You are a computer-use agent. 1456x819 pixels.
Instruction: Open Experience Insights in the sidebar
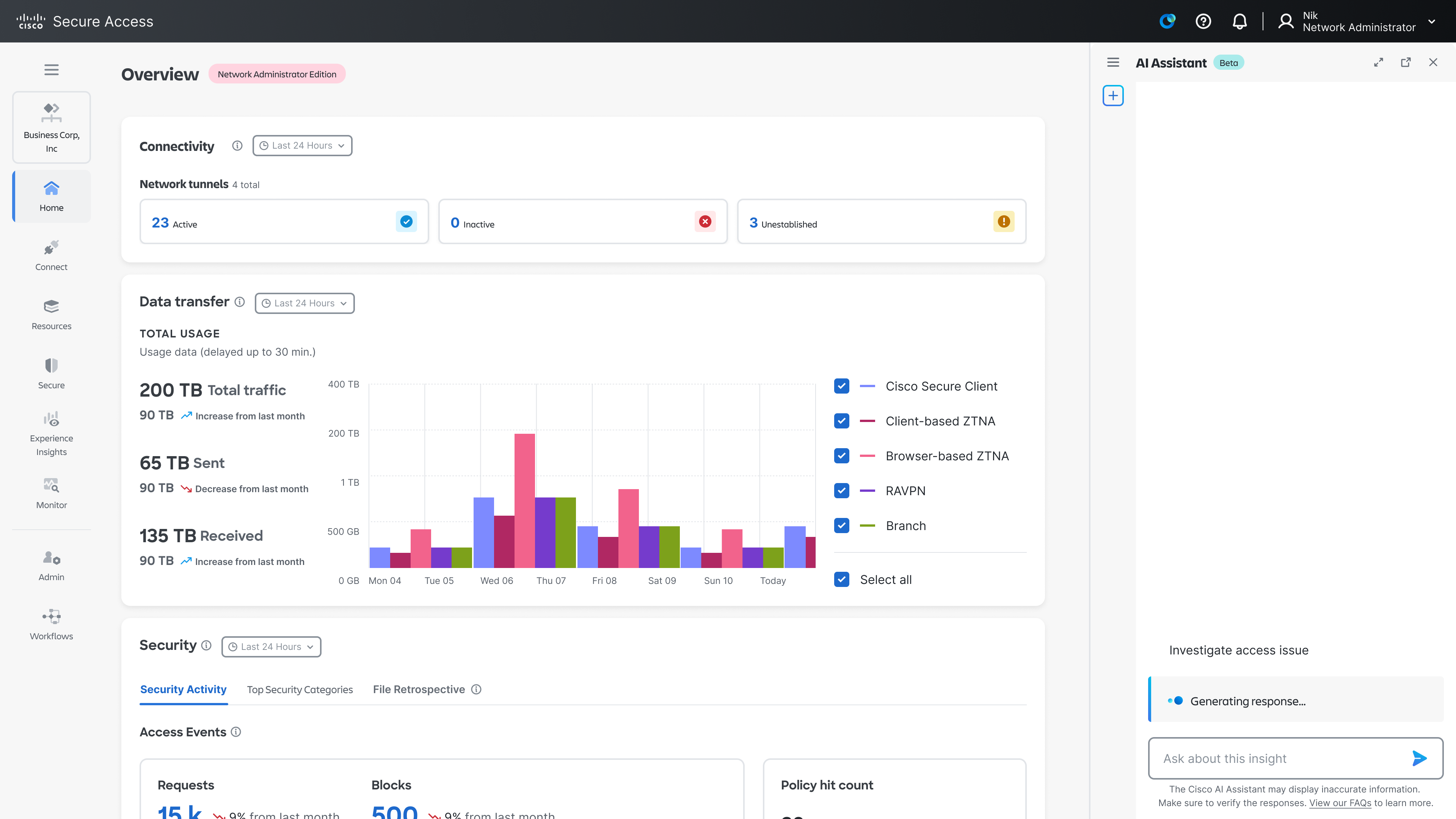[x=52, y=433]
